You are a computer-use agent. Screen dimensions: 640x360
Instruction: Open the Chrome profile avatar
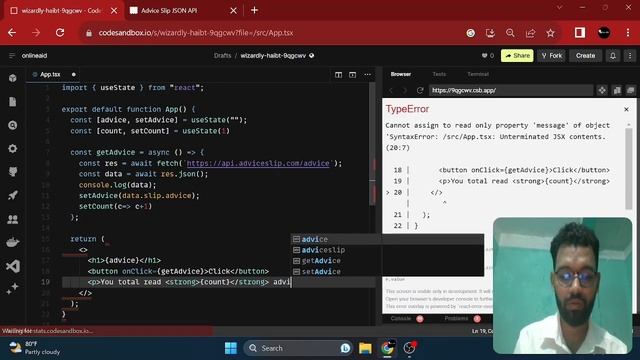(604, 33)
